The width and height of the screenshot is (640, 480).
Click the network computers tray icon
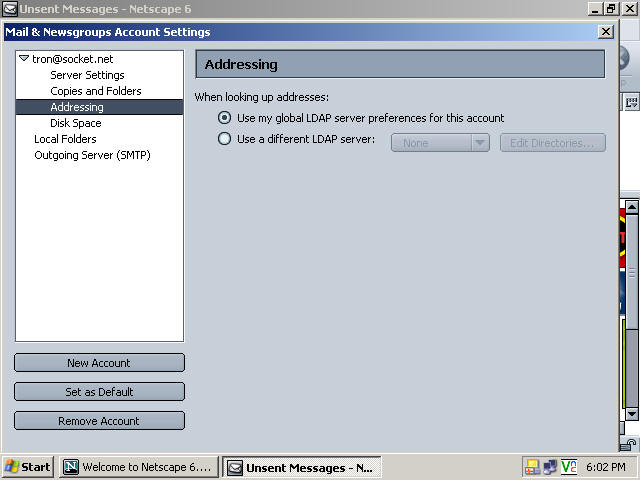click(550, 467)
